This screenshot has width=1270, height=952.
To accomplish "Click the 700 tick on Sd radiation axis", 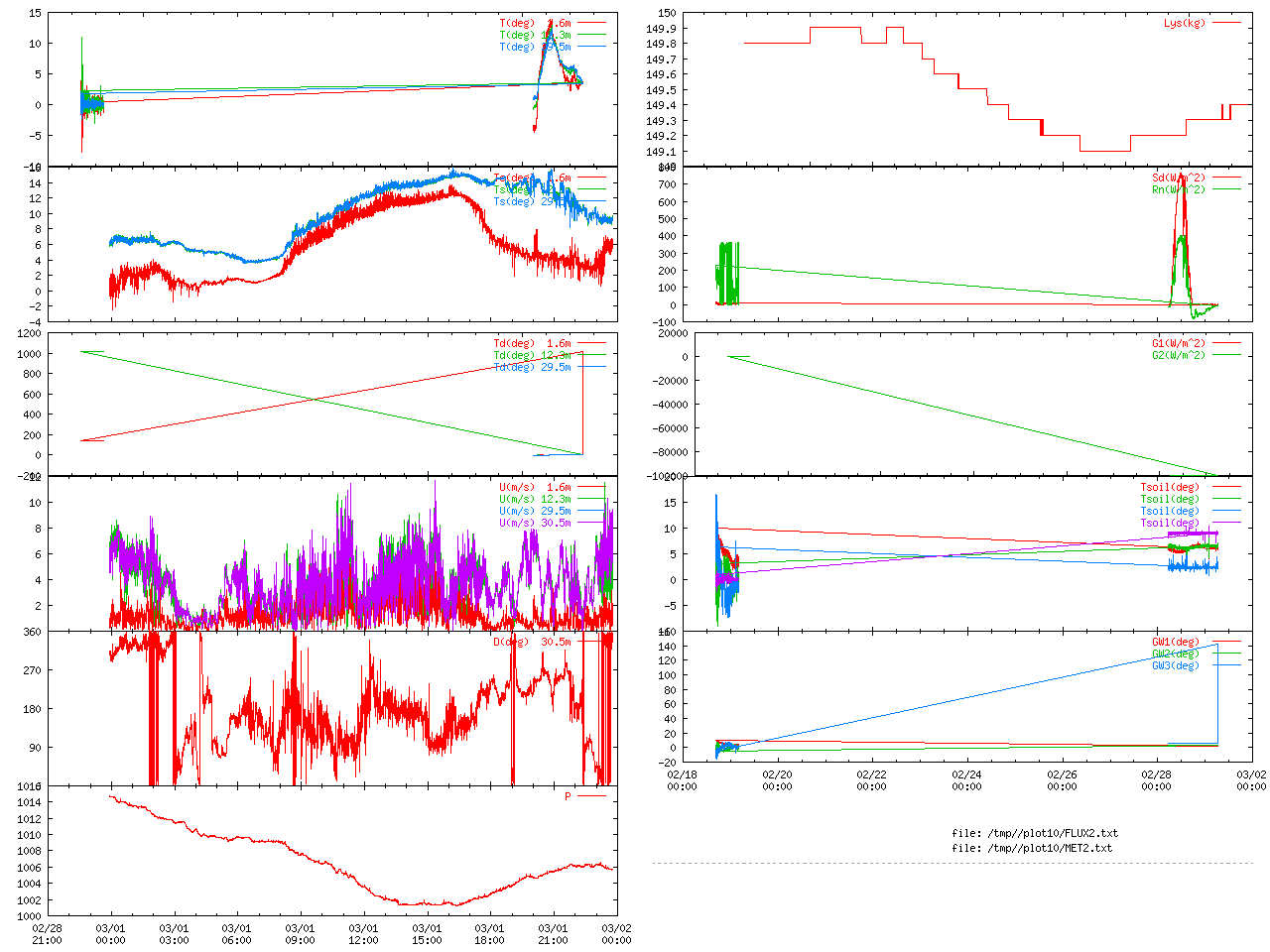I will 667,184.
